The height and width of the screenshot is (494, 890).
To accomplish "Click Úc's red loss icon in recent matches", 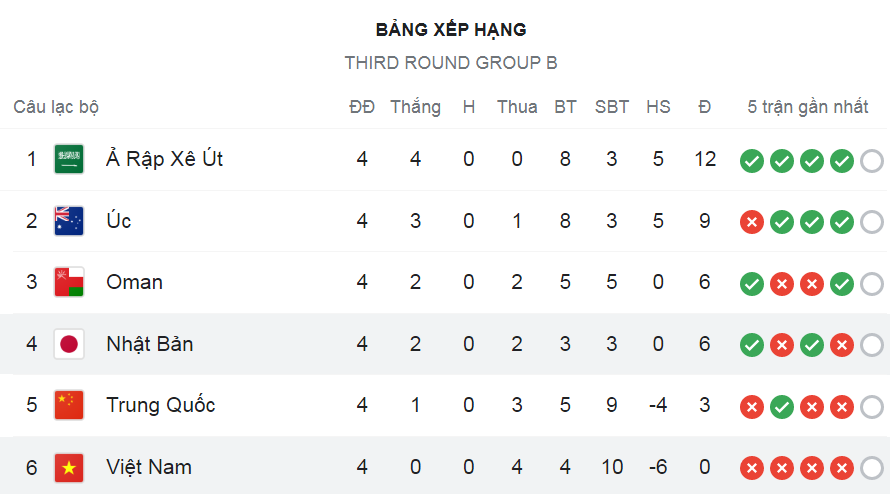I will click(x=752, y=222).
